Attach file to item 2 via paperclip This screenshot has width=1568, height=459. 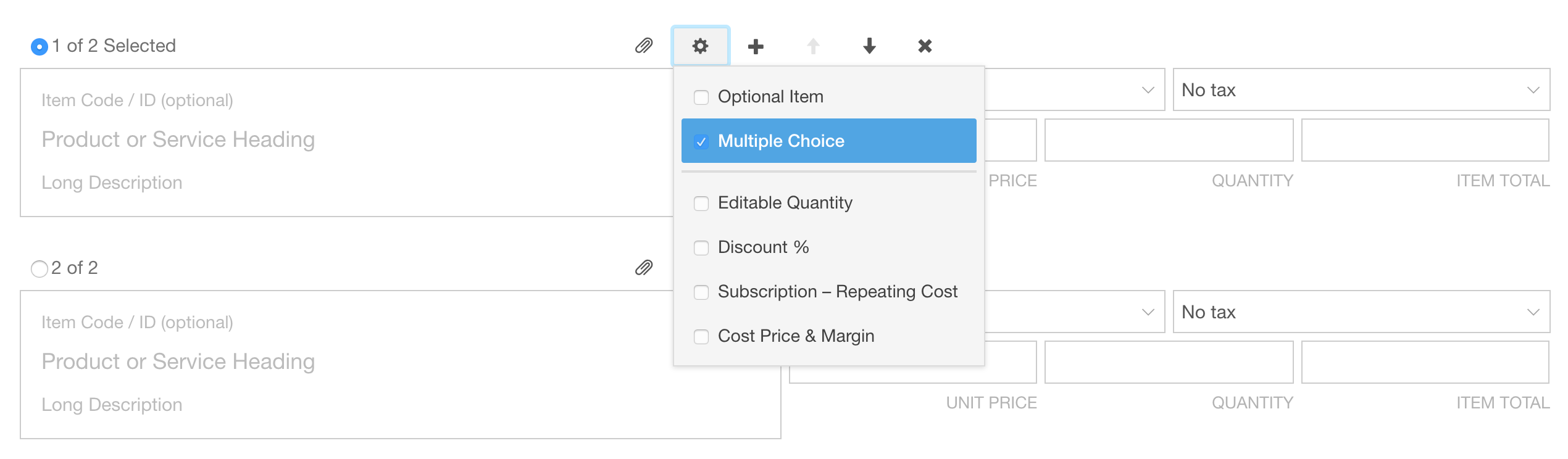[x=644, y=267]
